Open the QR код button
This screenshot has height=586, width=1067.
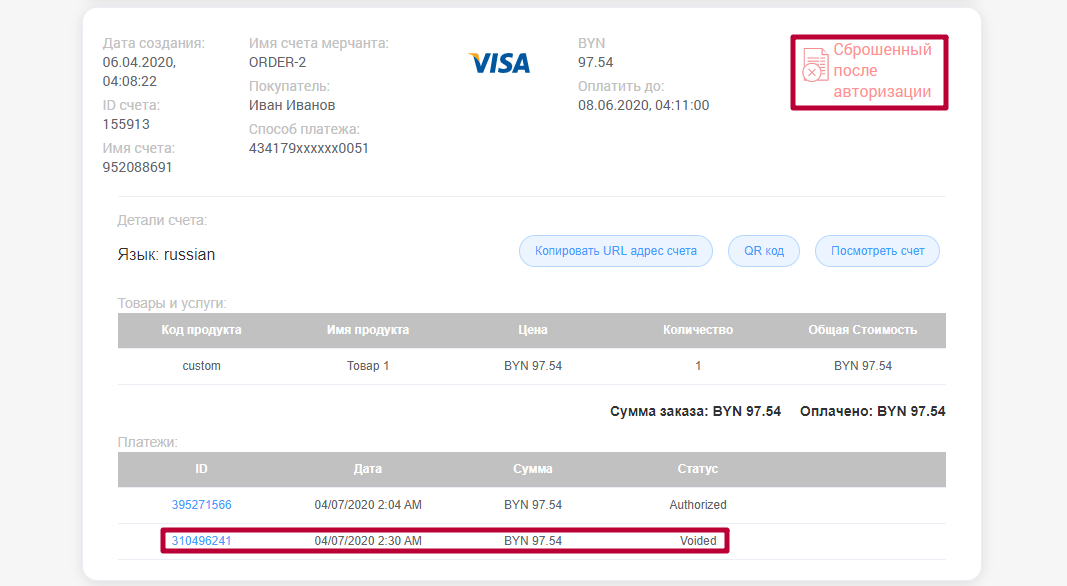pos(764,251)
